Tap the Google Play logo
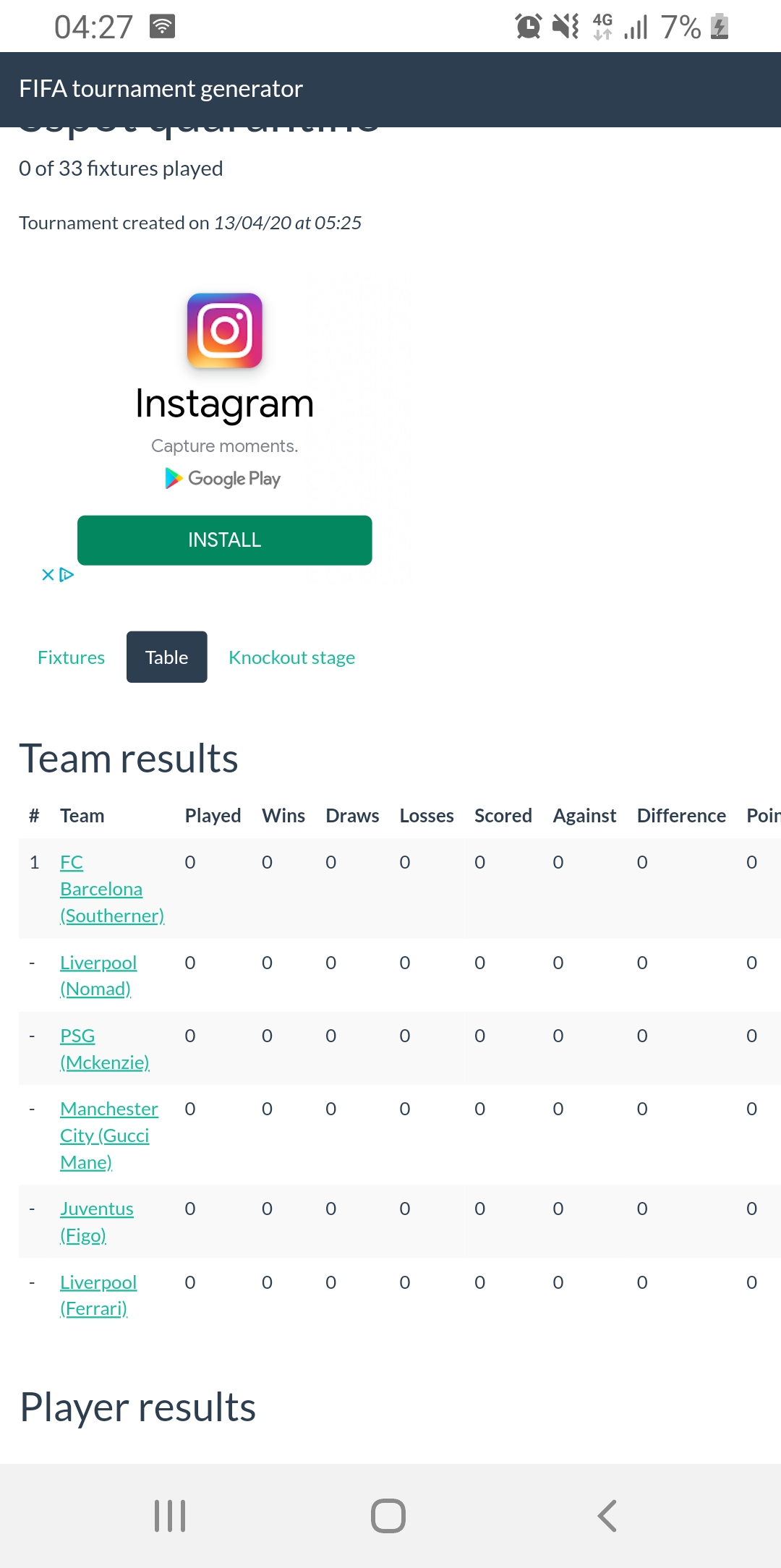The width and height of the screenshot is (781, 1568). click(223, 479)
